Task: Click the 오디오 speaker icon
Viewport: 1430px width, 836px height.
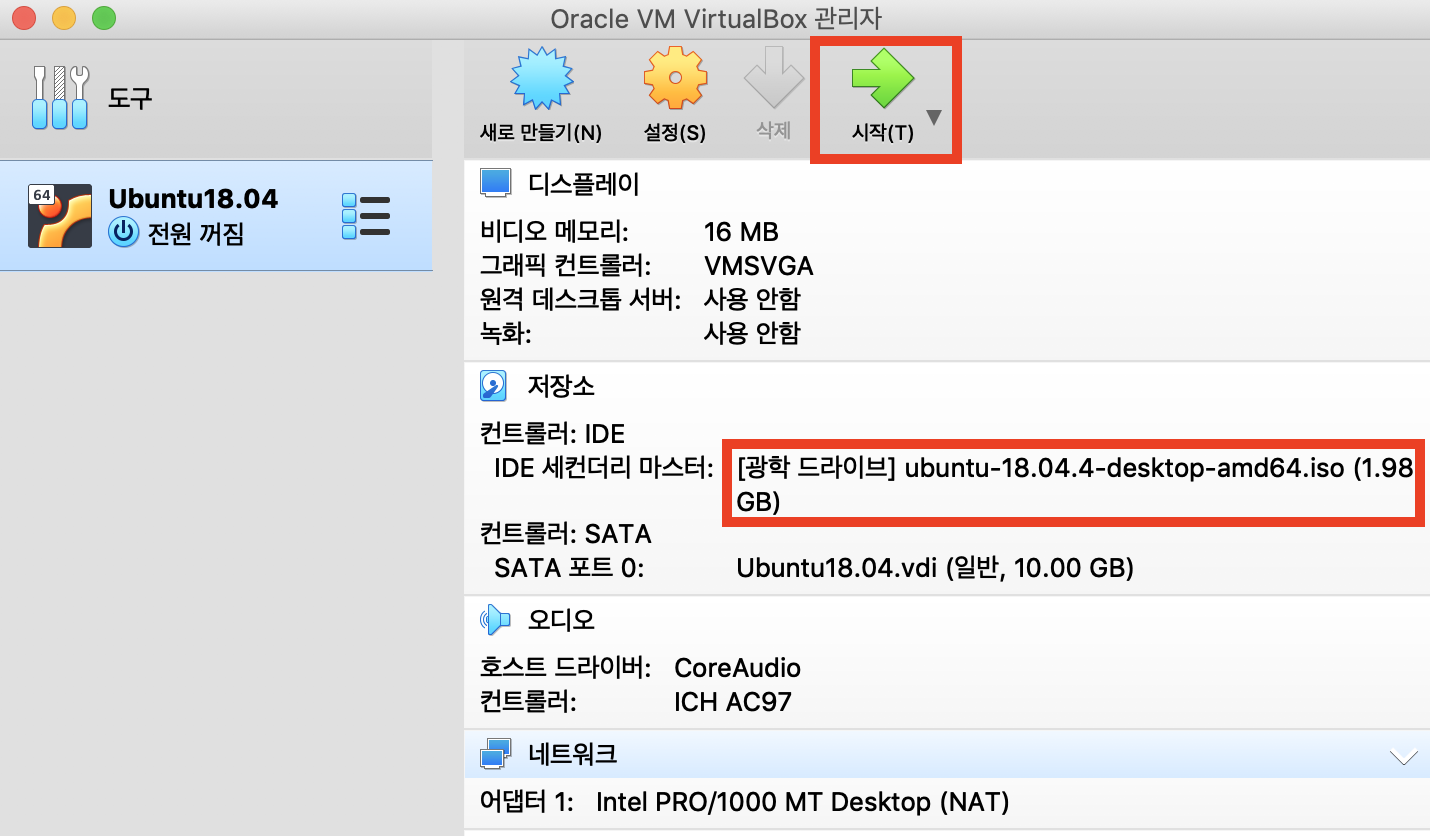Action: tap(495, 620)
